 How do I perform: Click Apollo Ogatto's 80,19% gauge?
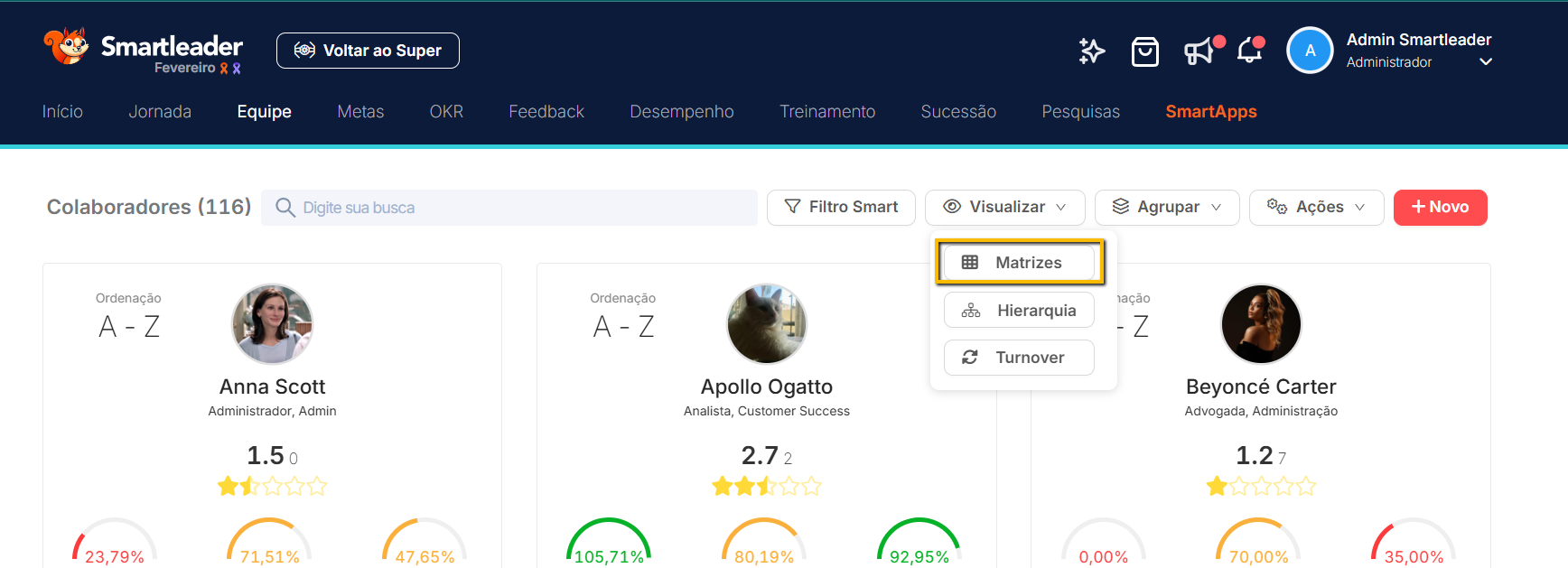click(x=764, y=542)
